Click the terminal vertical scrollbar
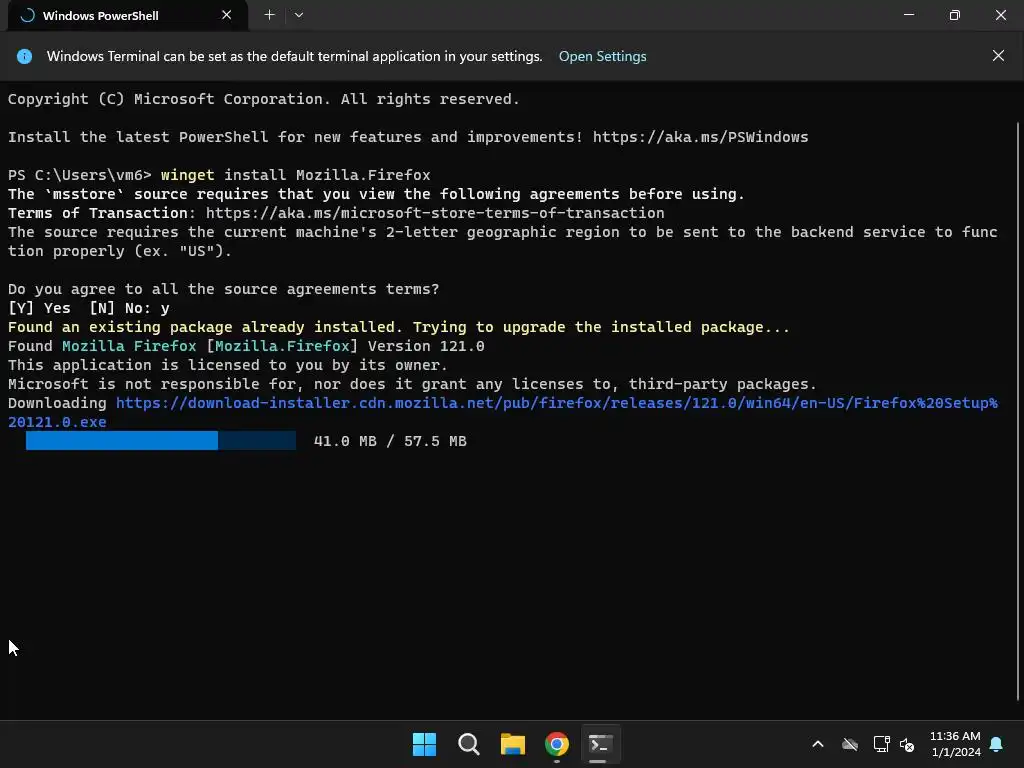The image size is (1024, 768). coord(1018,411)
